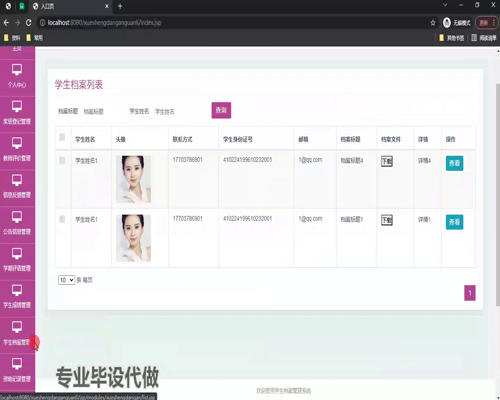Tick the checkbox for the 档案标题4 row

62,160
